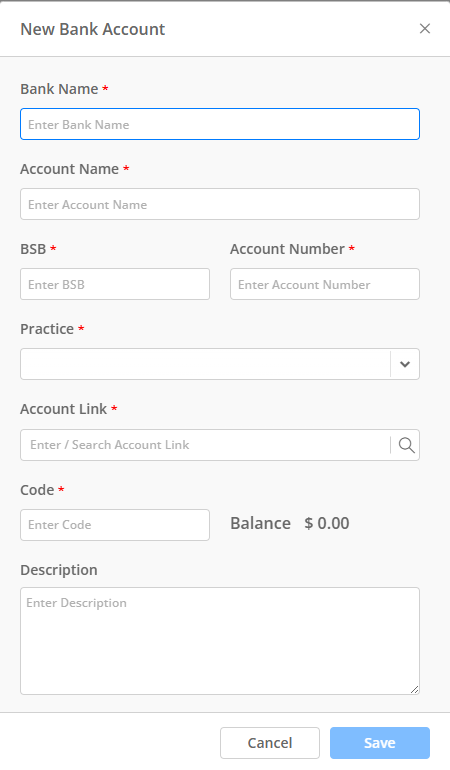Click the magnifier icon in Account Link
450x770 pixels.
pyautogui.click(x=406, y=445)
